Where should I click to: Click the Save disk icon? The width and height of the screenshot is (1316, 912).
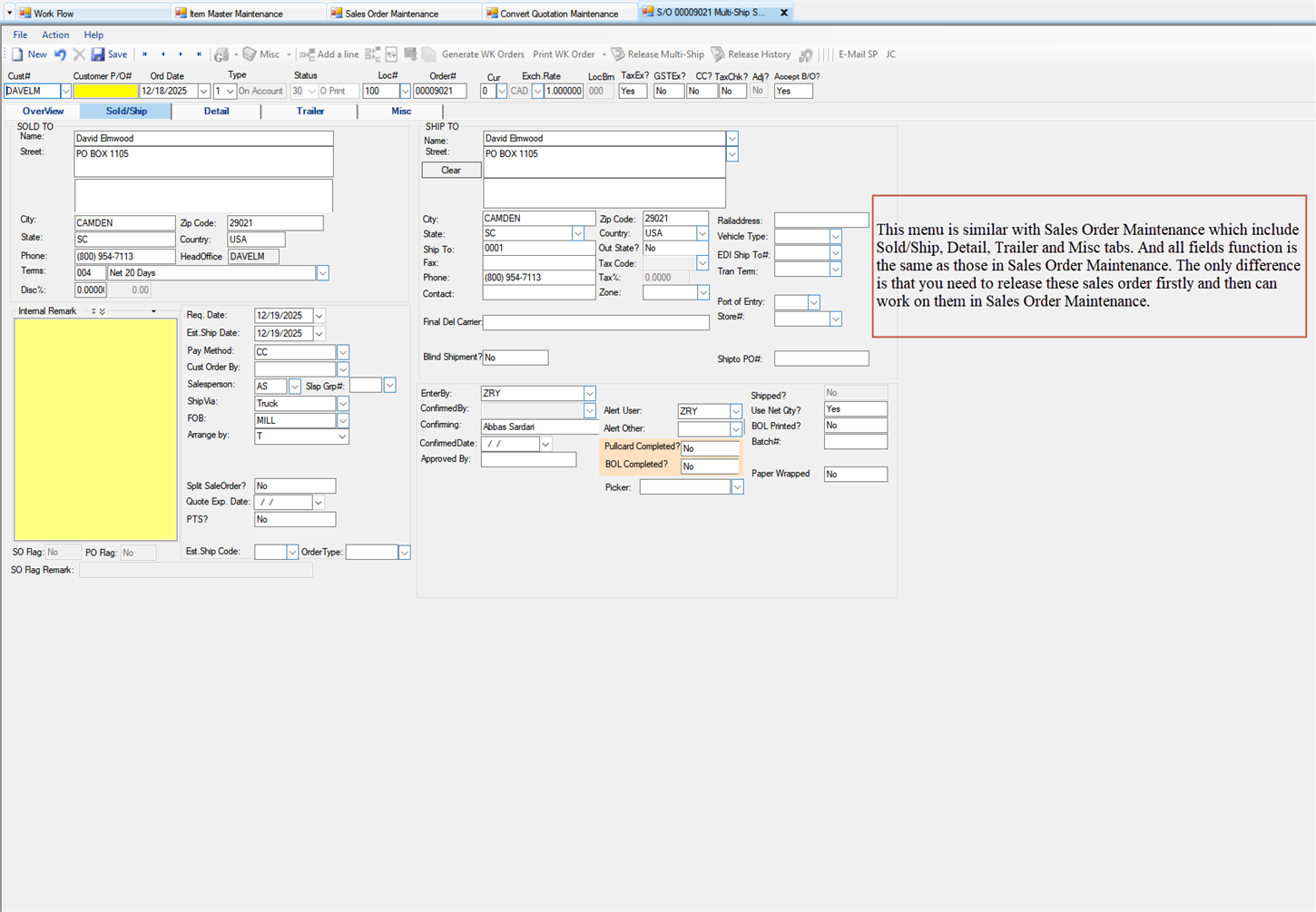[x=98, y=54]
